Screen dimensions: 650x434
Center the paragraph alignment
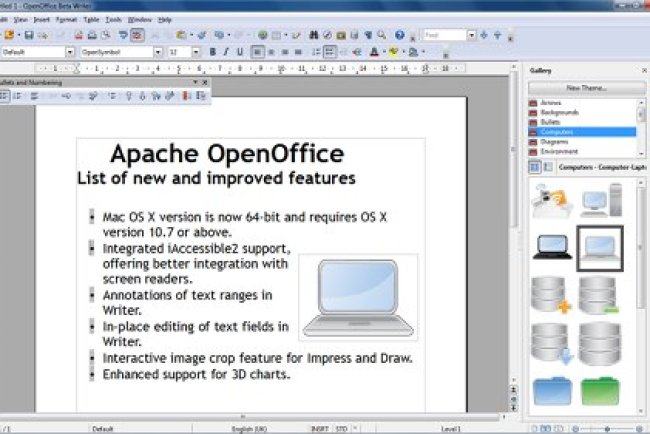click(271, 52)
